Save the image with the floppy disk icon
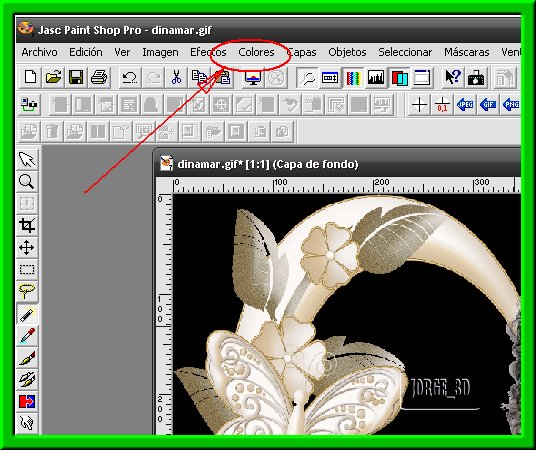The width and height of the screenshot is (536, 450). 76,77
